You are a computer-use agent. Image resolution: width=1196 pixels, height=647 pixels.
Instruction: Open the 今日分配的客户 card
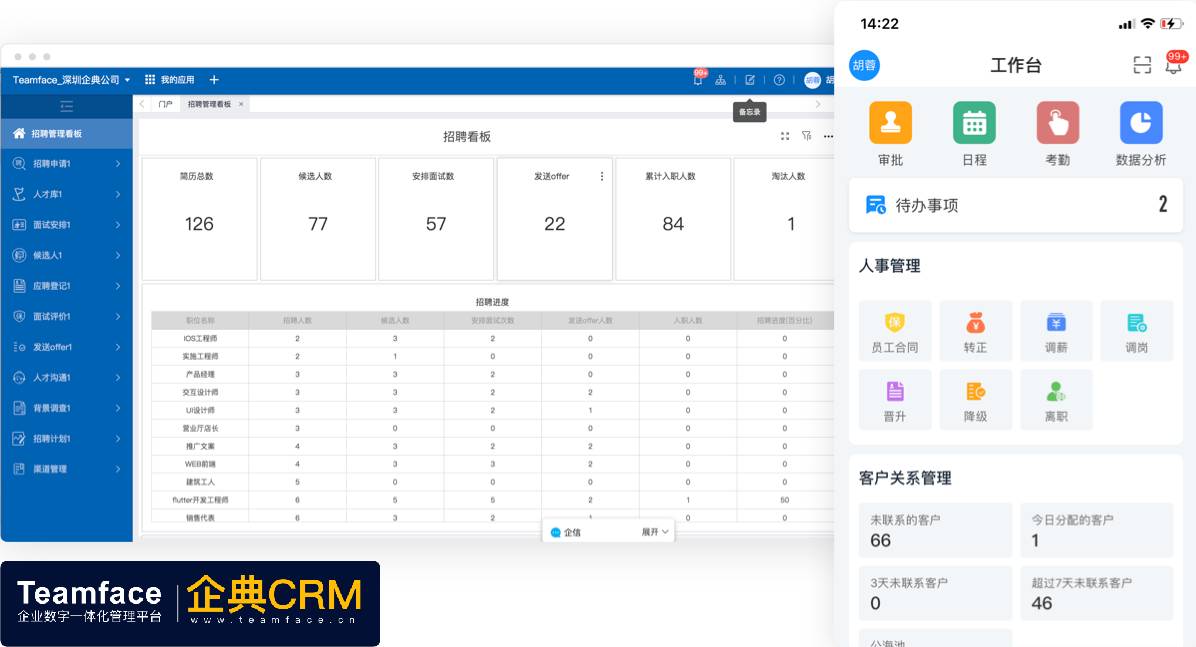1097,530
